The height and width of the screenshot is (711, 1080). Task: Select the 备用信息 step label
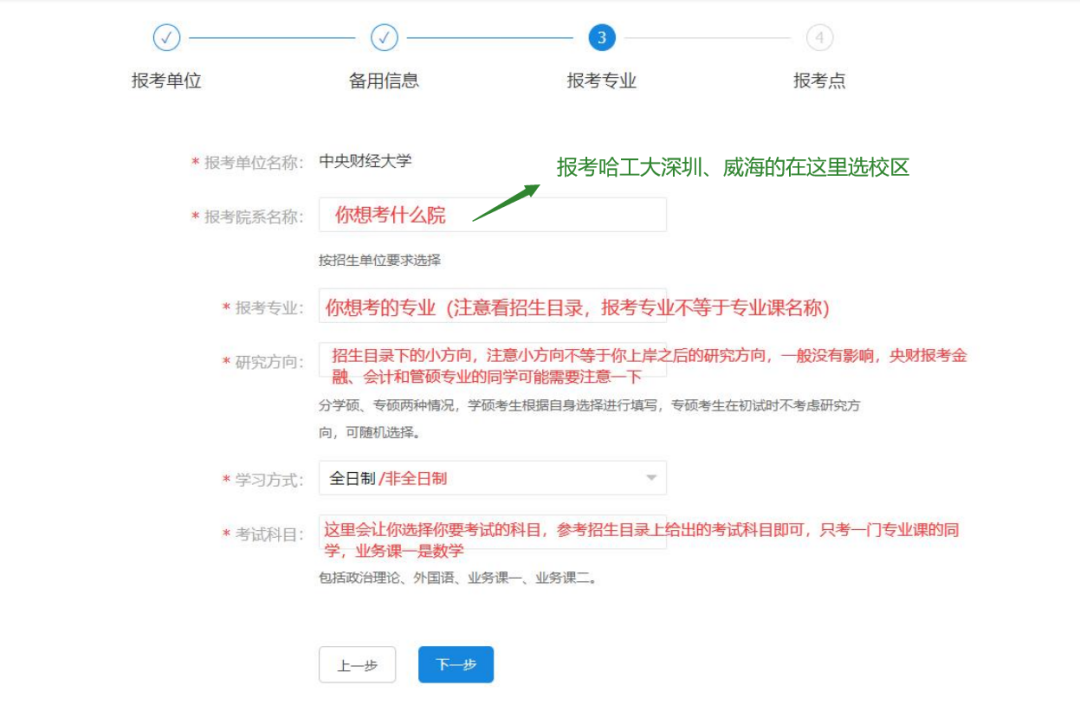(x=384, y=81)
